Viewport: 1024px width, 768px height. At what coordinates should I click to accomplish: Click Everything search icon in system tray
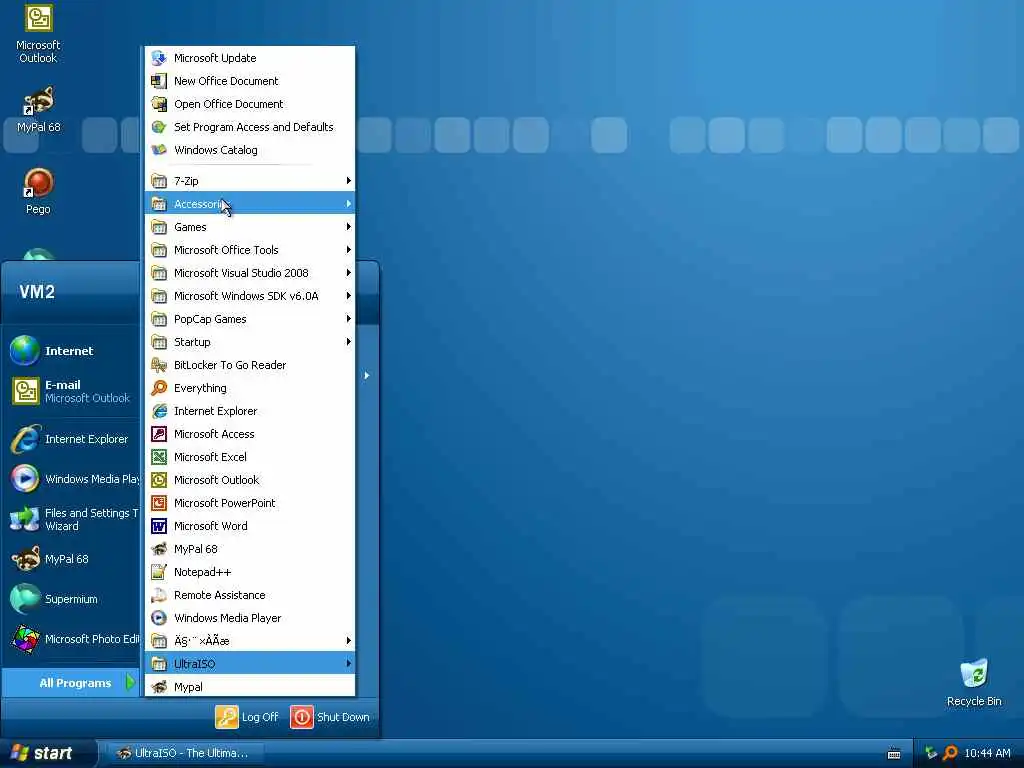(950, 753)
